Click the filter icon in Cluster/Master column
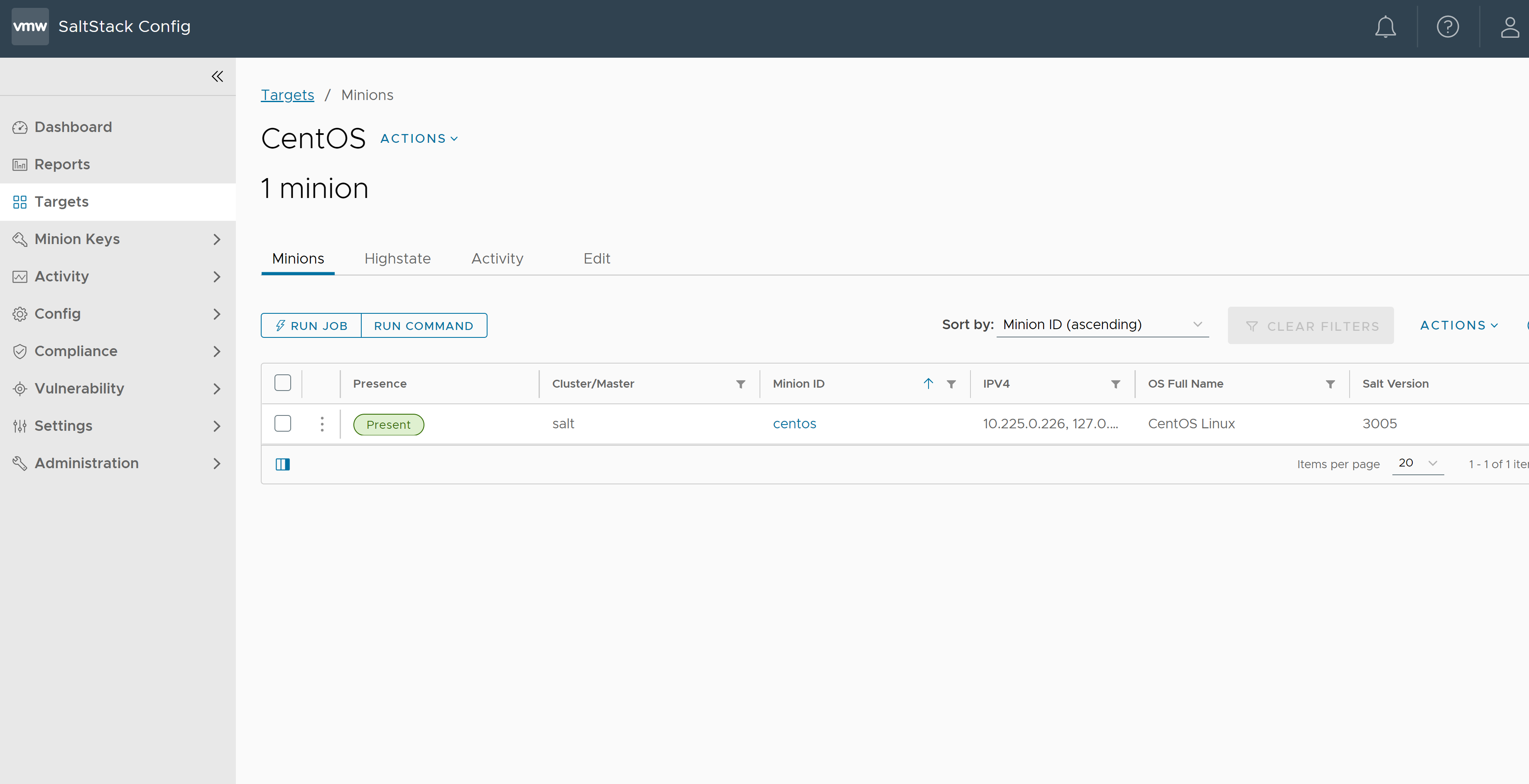1529x784 pixels. pyautogui.click(x=741, y=383)
